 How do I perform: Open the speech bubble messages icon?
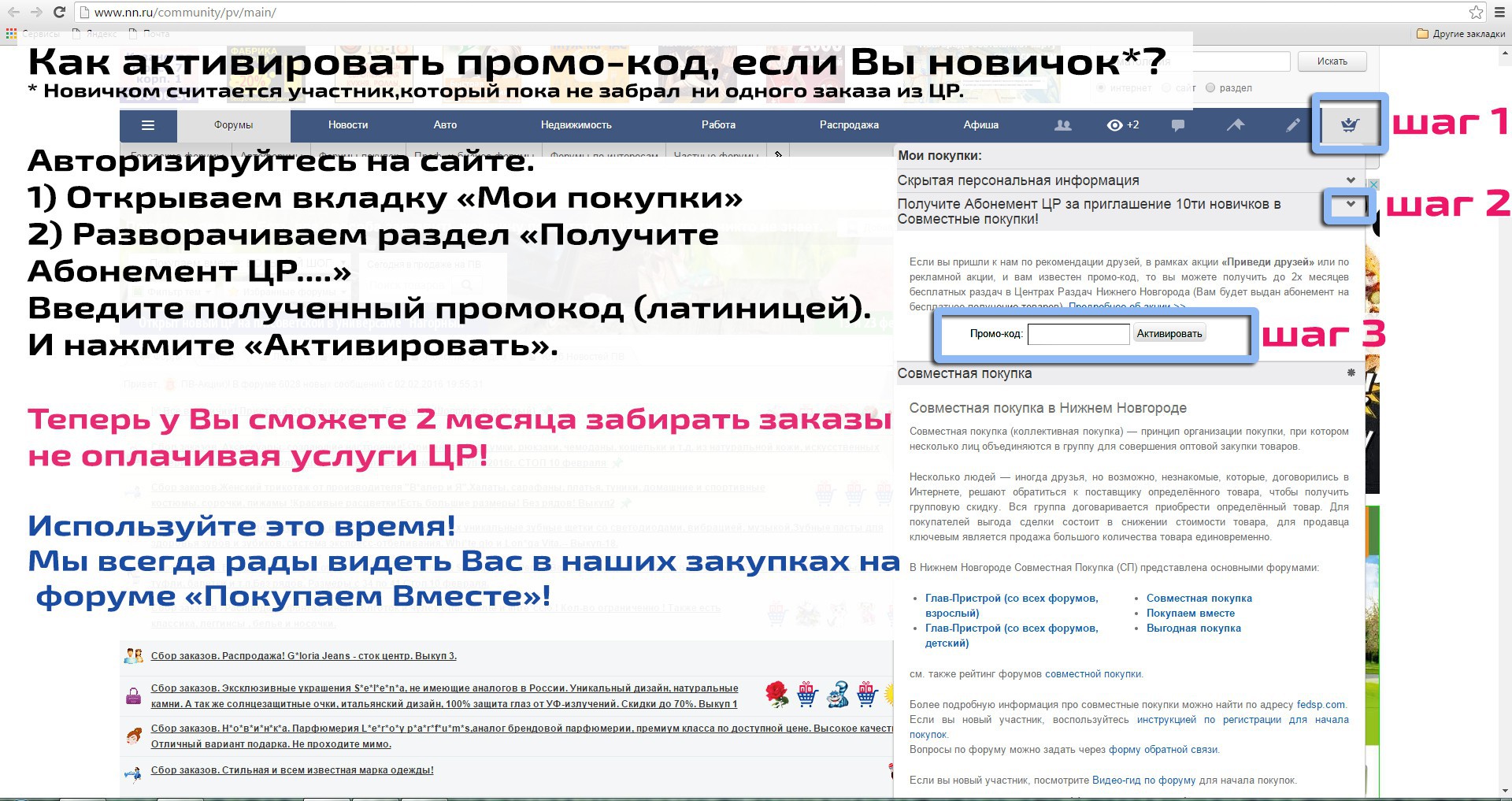coord(1178,125)
